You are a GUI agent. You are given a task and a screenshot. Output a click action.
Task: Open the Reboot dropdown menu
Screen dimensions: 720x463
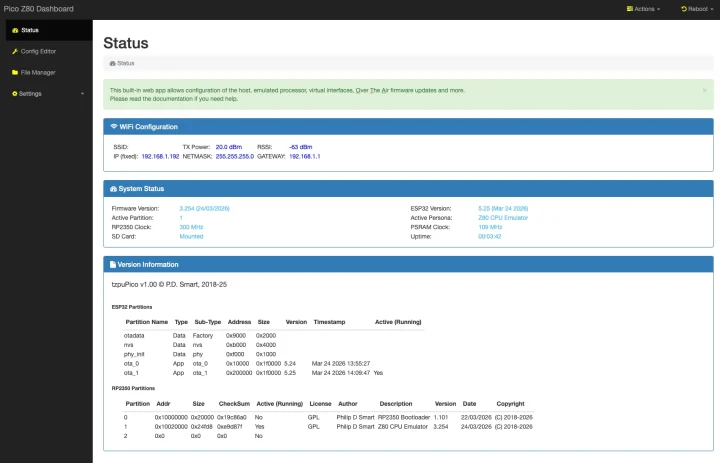[698, 8]
